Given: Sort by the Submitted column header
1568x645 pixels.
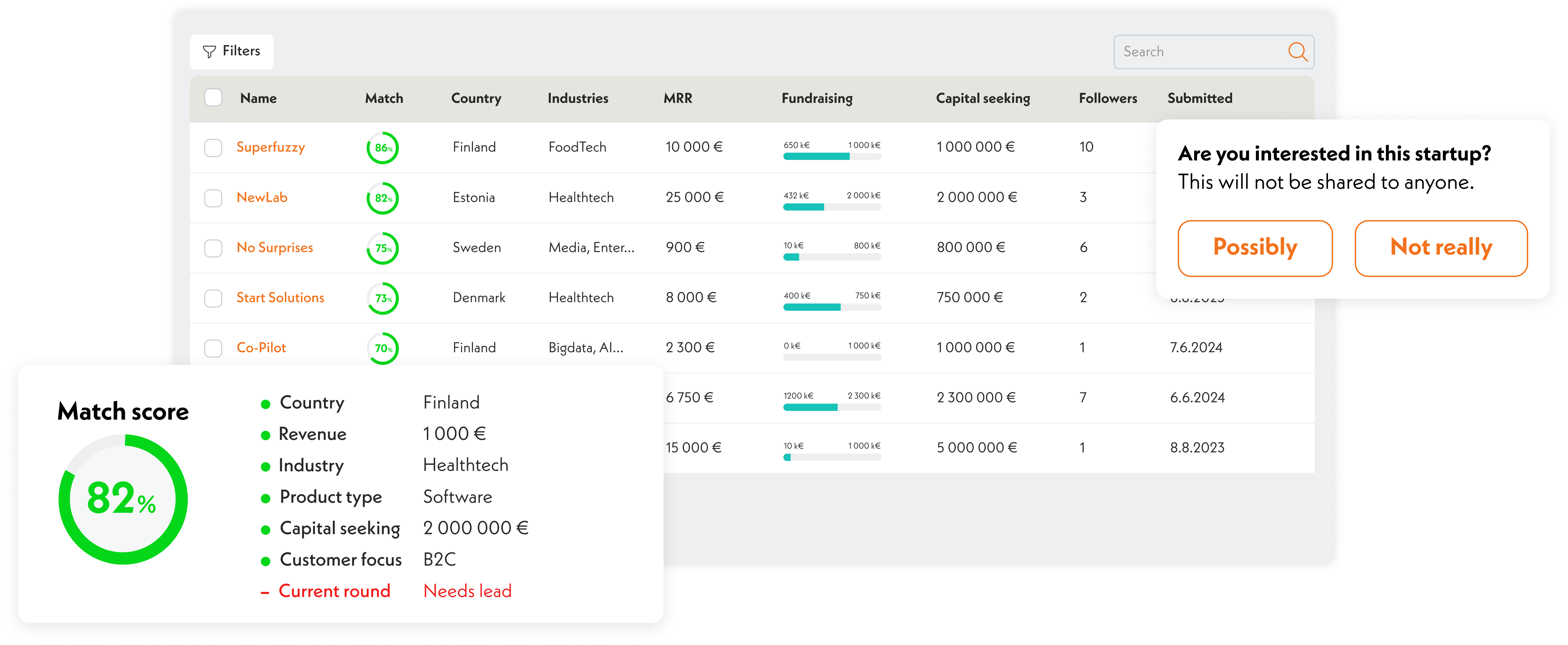Looking at the screenshot, I should (x=1200, y=98).
